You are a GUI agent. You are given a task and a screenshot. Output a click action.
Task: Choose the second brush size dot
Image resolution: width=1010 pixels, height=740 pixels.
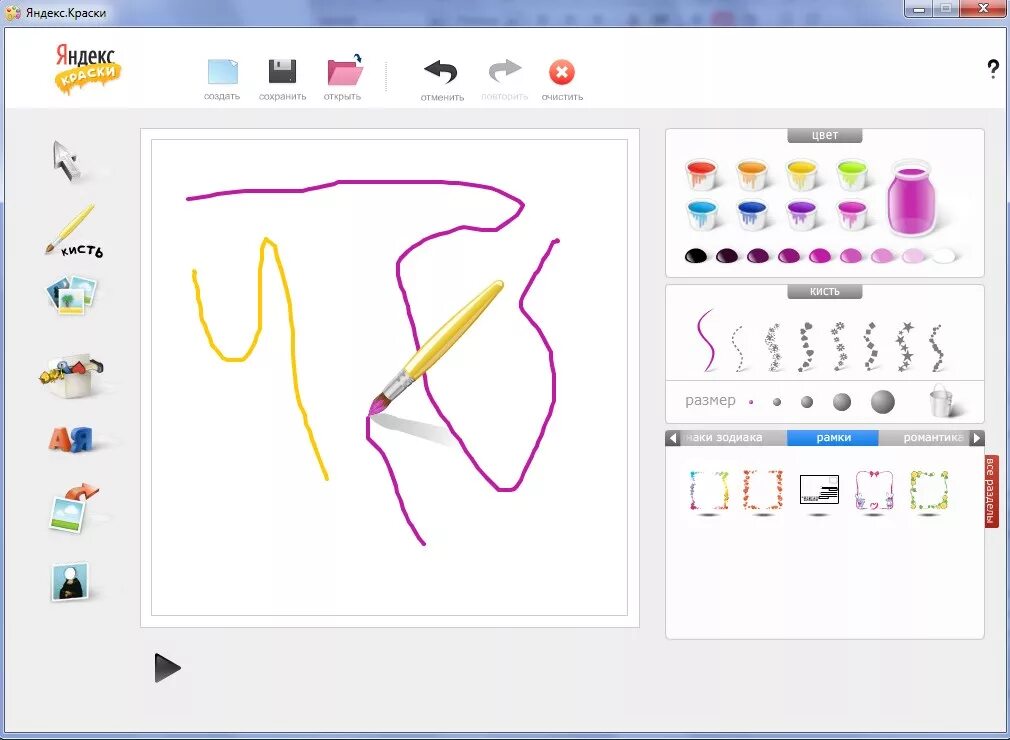[x=777, y=402]
